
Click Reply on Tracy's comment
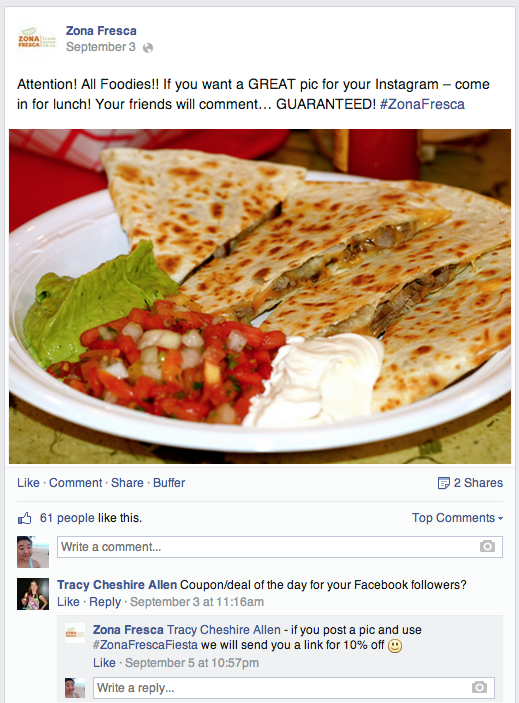(x=105, y=602)
